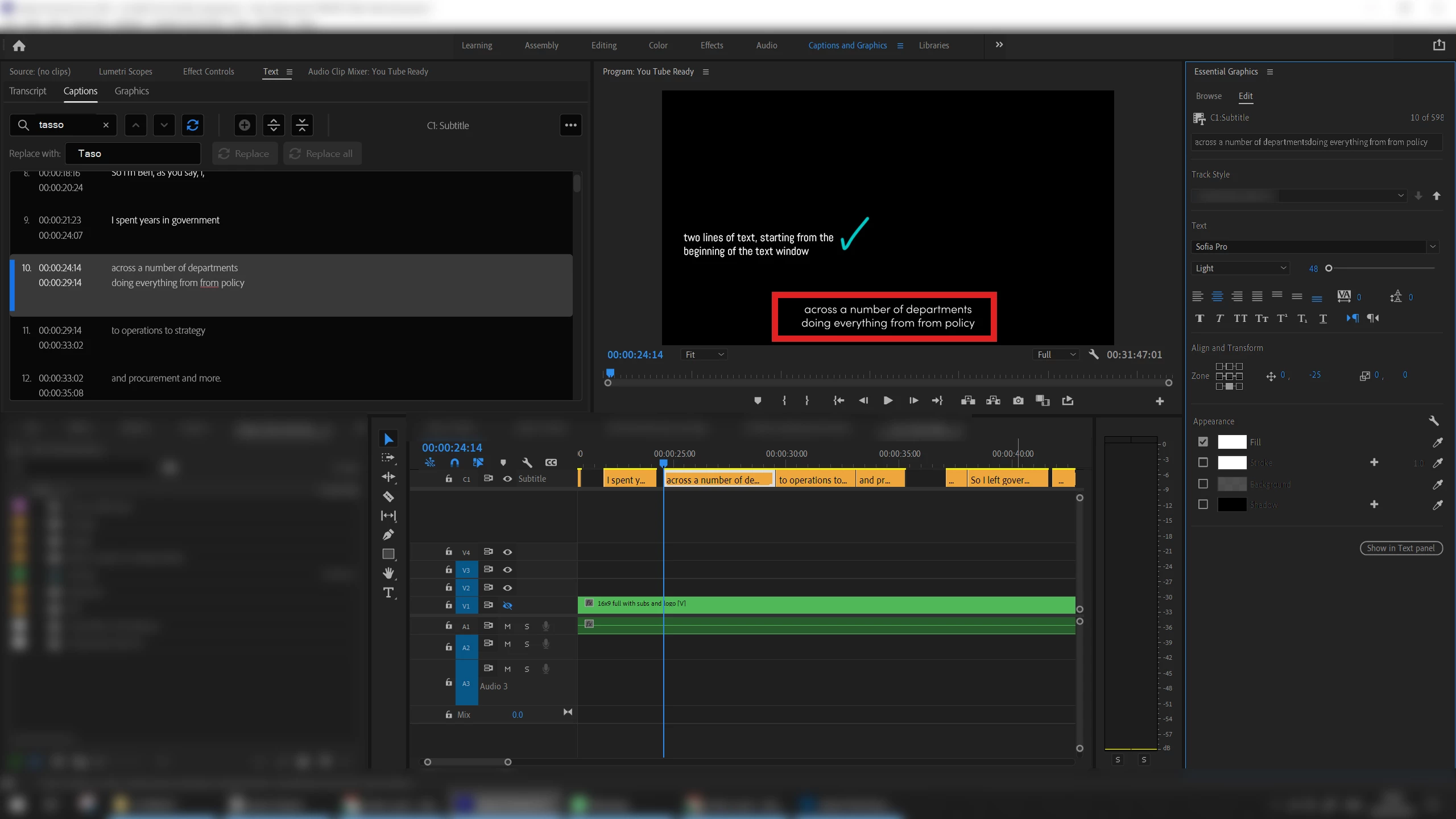Click the Export Frame camera icon
This screenshot has width=1456, height=819.
point(1018,400)
